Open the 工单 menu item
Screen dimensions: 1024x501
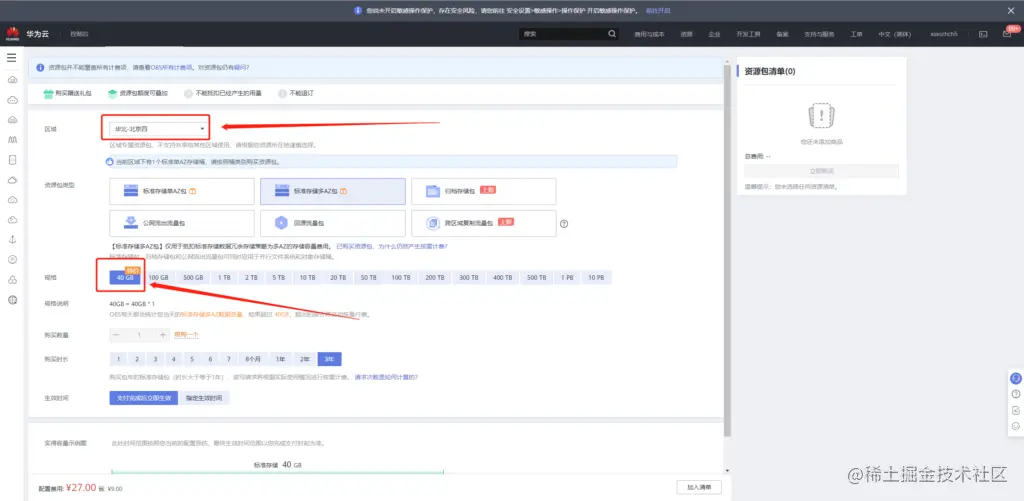click(856, 34)
